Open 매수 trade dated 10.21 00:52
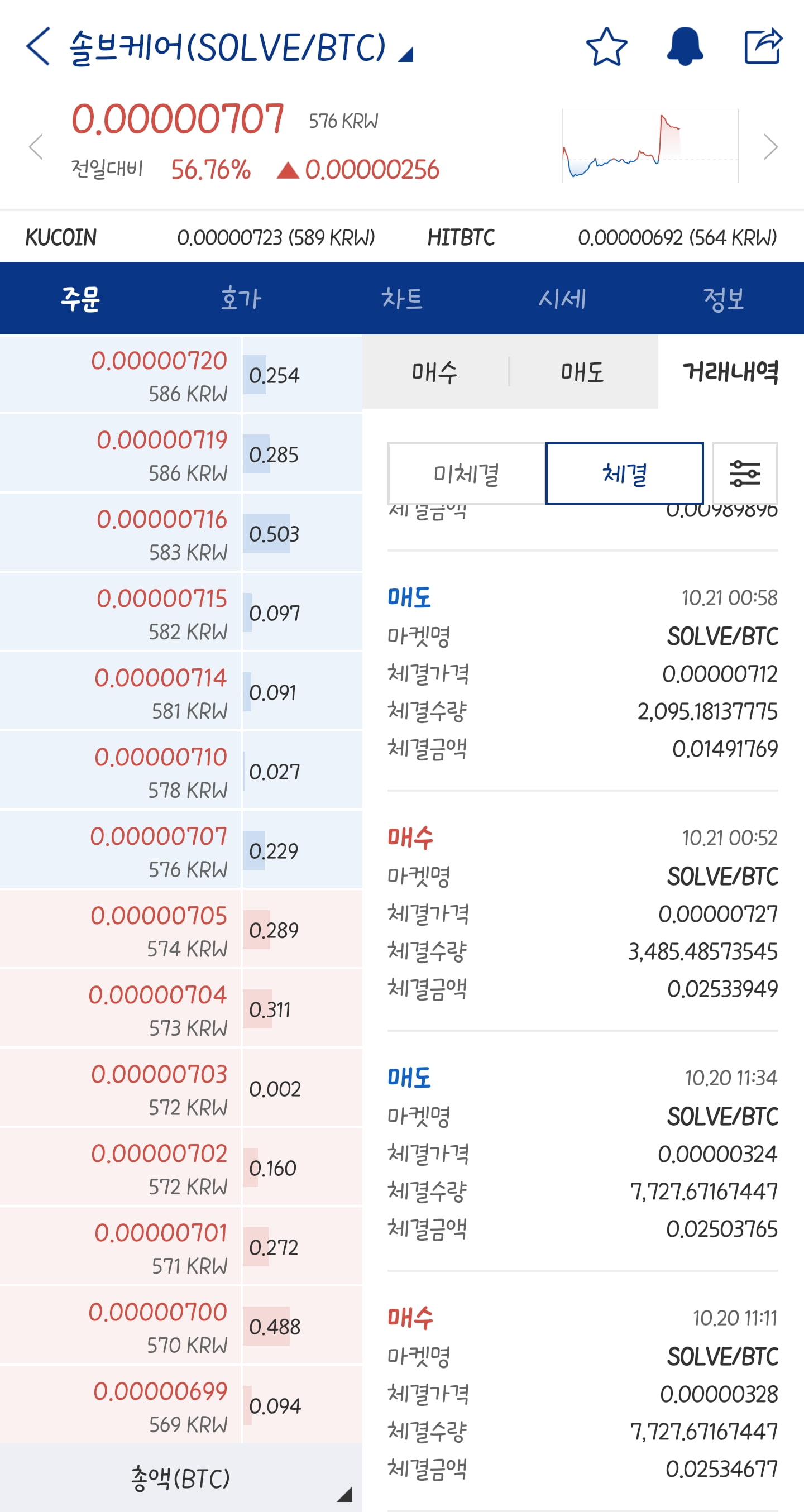 click(x=583, y=912)
